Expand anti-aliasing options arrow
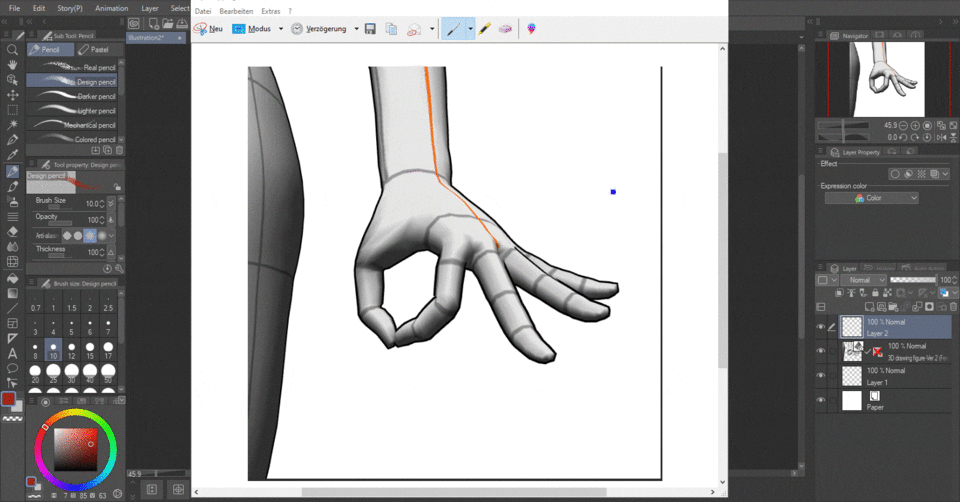Screen dimensions: 960x502 (x=111, y=235)
